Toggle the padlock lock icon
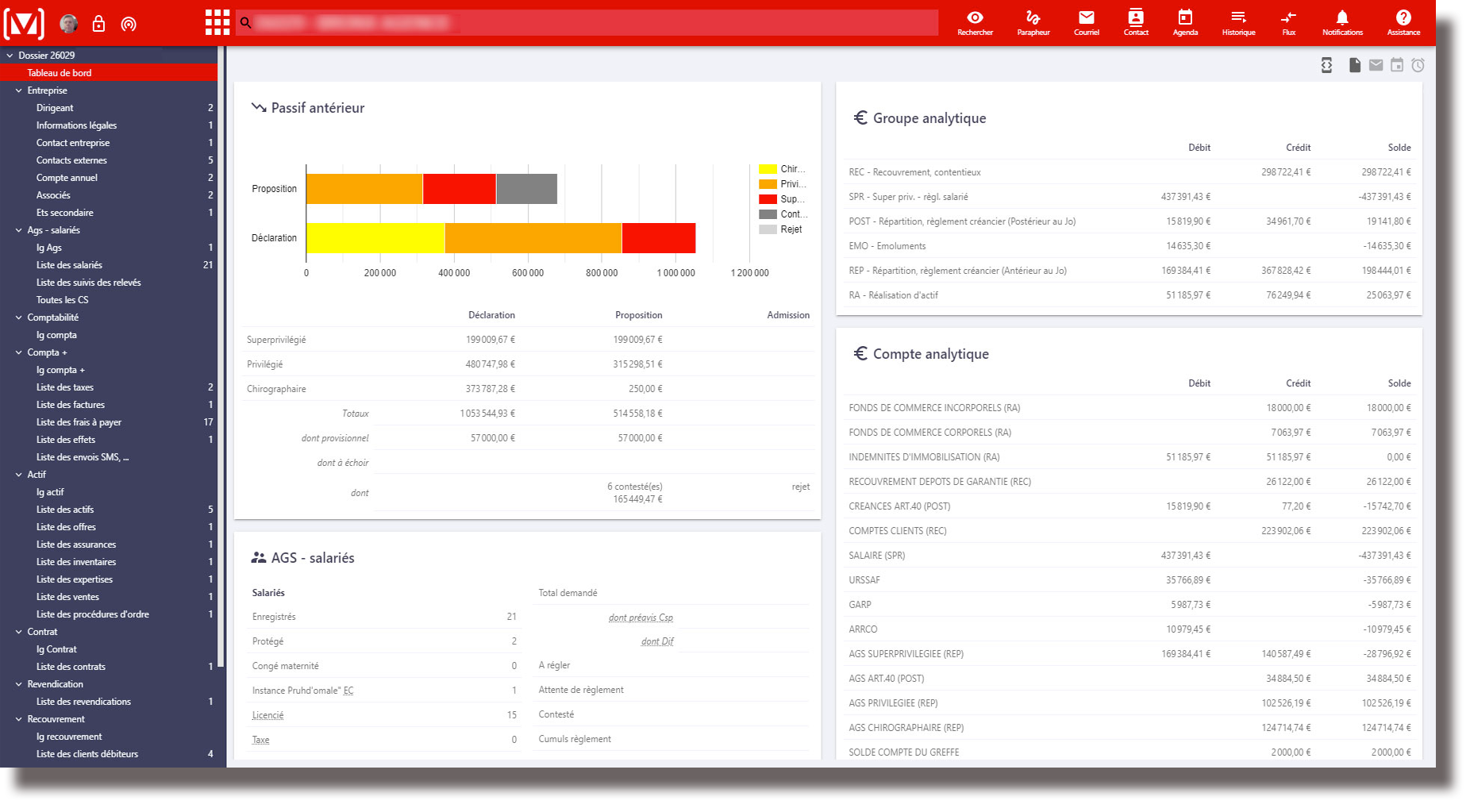This screenshot has height=812, width=1474. (x=98, y=24)
